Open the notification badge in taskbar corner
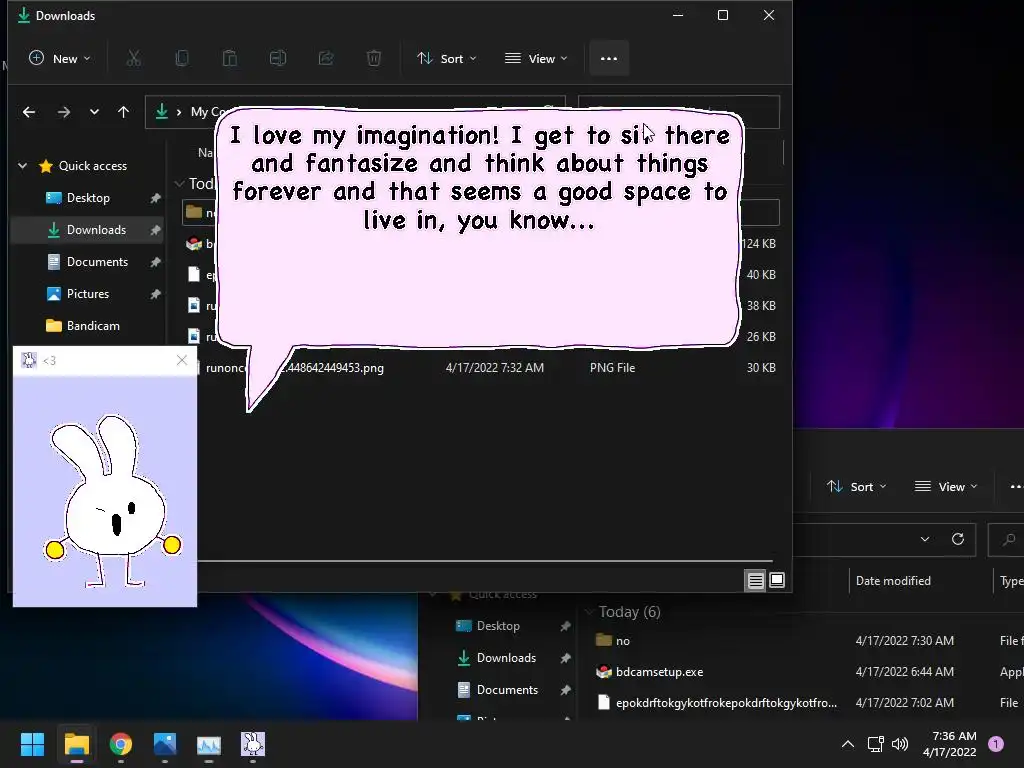 click(996, 744)
